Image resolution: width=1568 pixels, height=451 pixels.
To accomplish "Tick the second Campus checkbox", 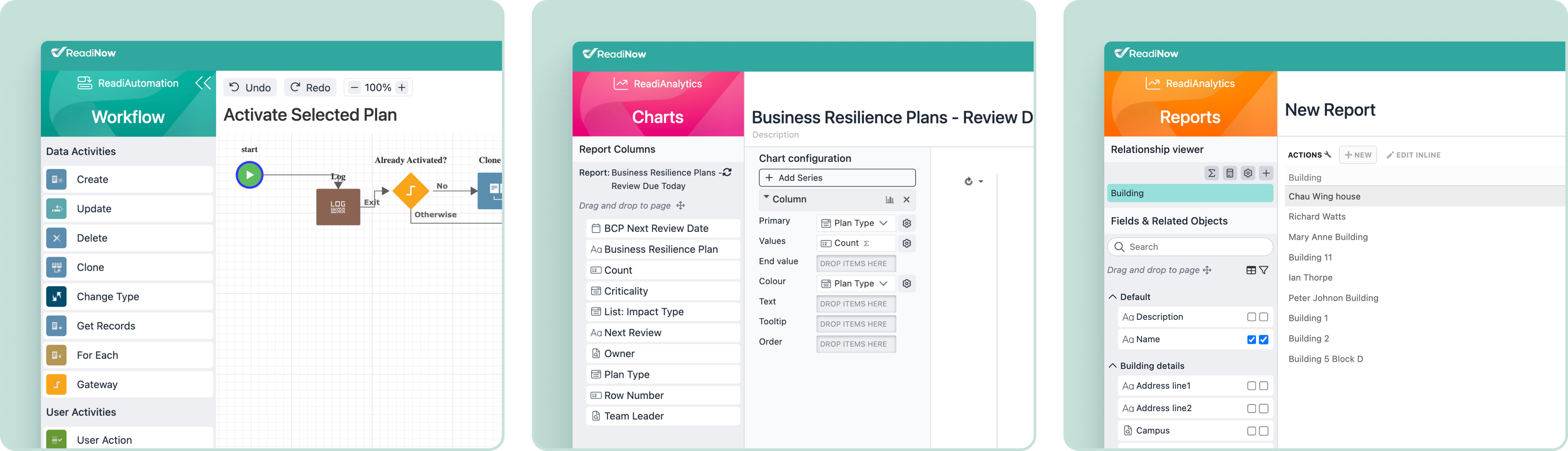I will 1264,431.
